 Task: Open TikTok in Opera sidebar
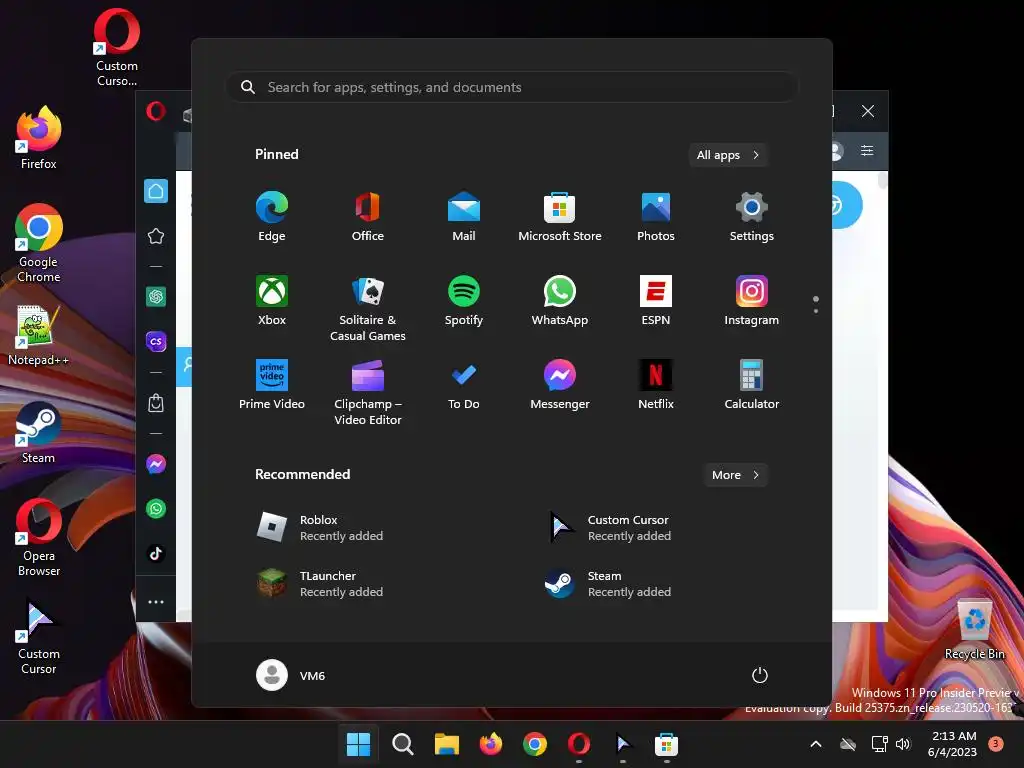pos(156,554)
